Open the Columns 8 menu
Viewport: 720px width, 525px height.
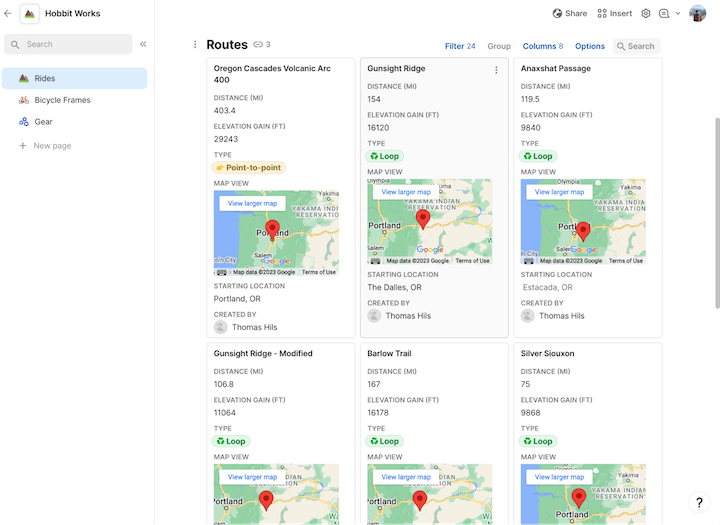542,46
